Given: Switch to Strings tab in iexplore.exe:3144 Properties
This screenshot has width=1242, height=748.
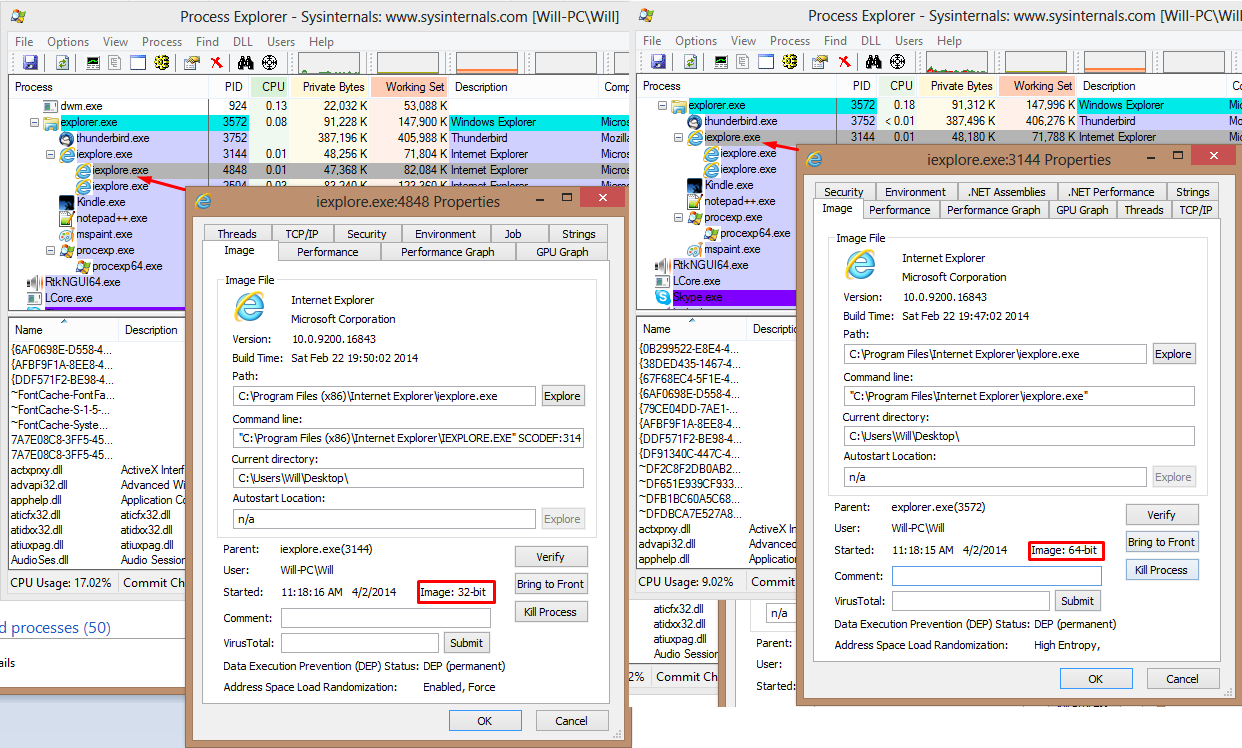Looking at the screenshot, I should click(x=1193, y=192).
